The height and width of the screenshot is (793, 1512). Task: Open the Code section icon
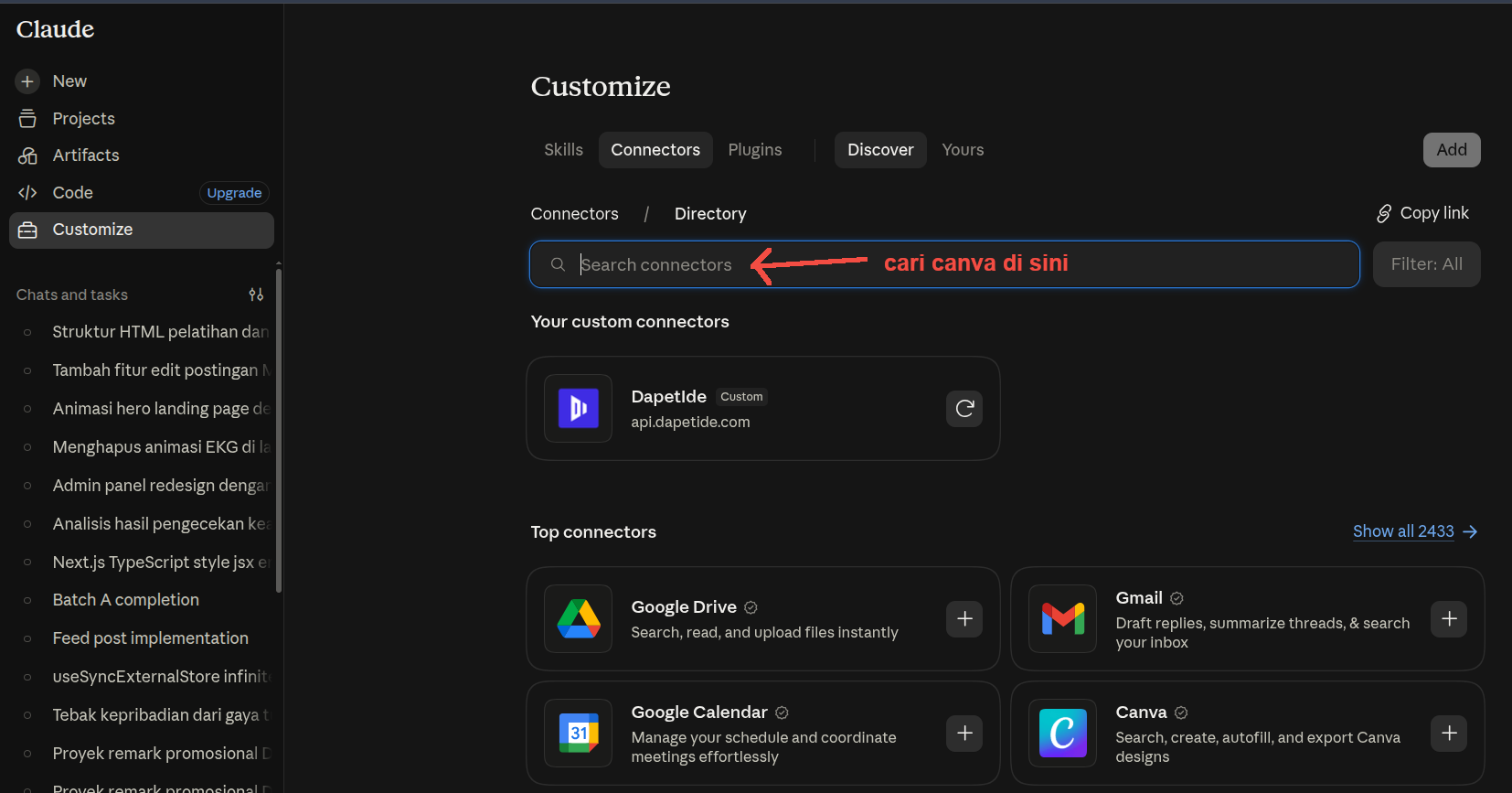point(27,193)
